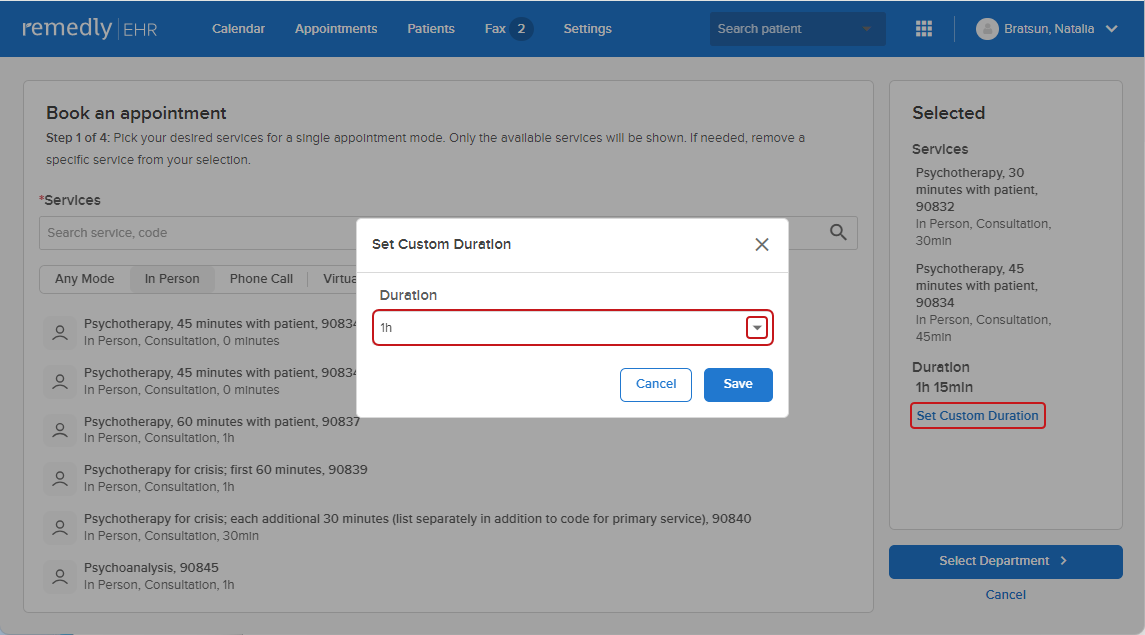
Task: Click the Select Department button
Action: (1005, 561)
